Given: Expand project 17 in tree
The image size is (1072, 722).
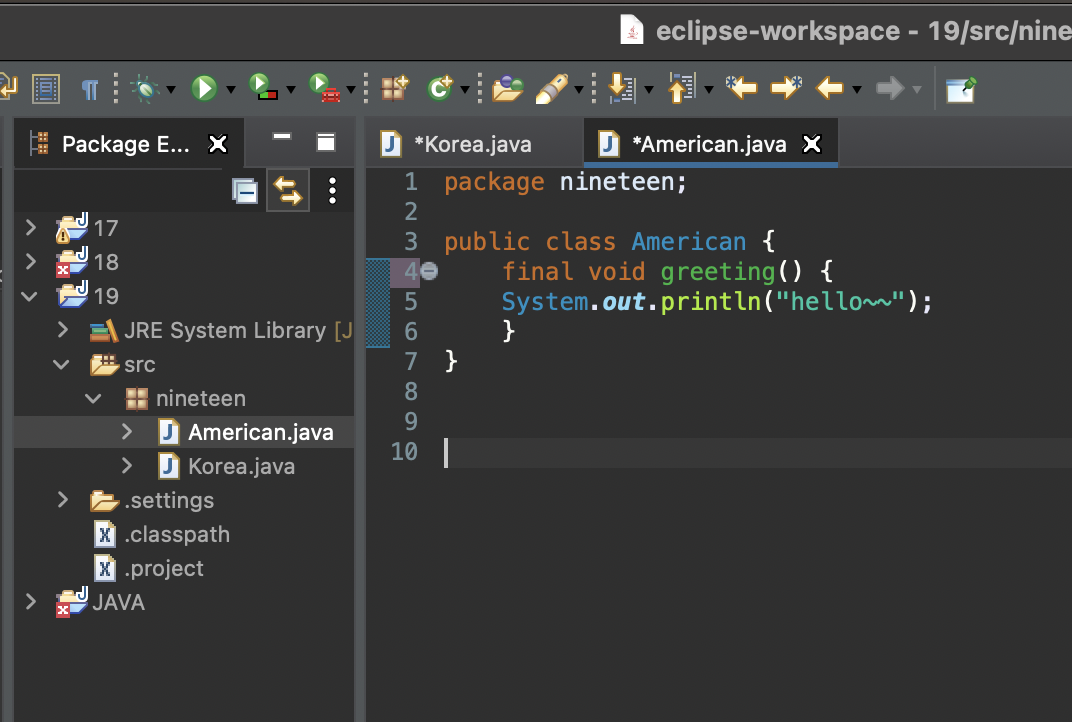Looking at the screenshot, I should [x=31, y=227].
